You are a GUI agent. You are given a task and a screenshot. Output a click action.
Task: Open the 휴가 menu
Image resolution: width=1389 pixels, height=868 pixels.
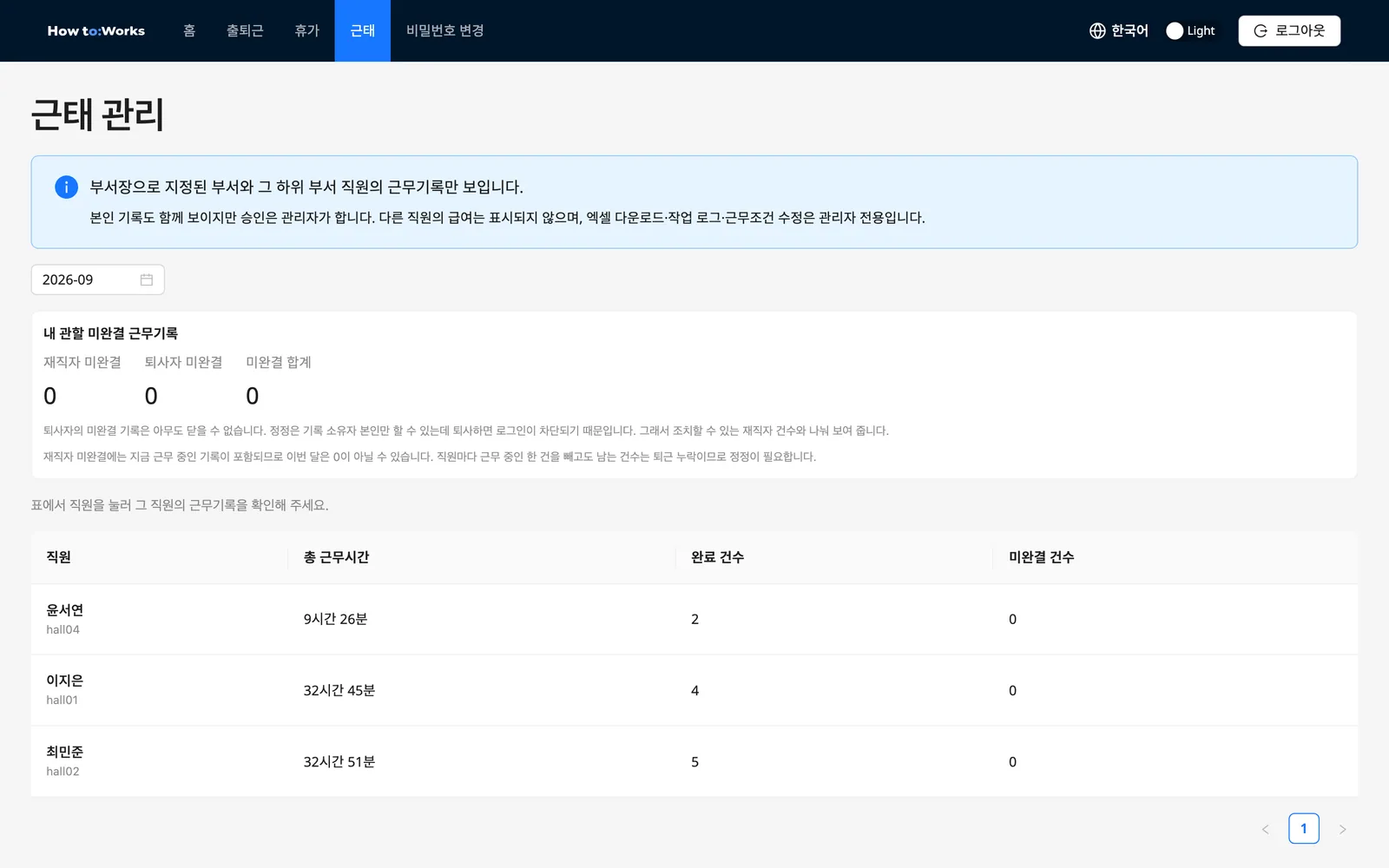pyautogui.click(x=306, y=30)
